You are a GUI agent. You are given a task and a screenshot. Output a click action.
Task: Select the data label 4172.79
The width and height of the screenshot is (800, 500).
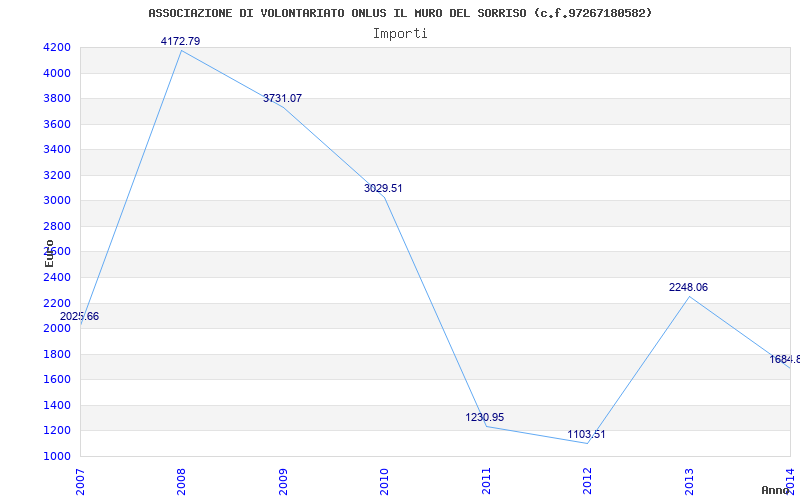181,41
